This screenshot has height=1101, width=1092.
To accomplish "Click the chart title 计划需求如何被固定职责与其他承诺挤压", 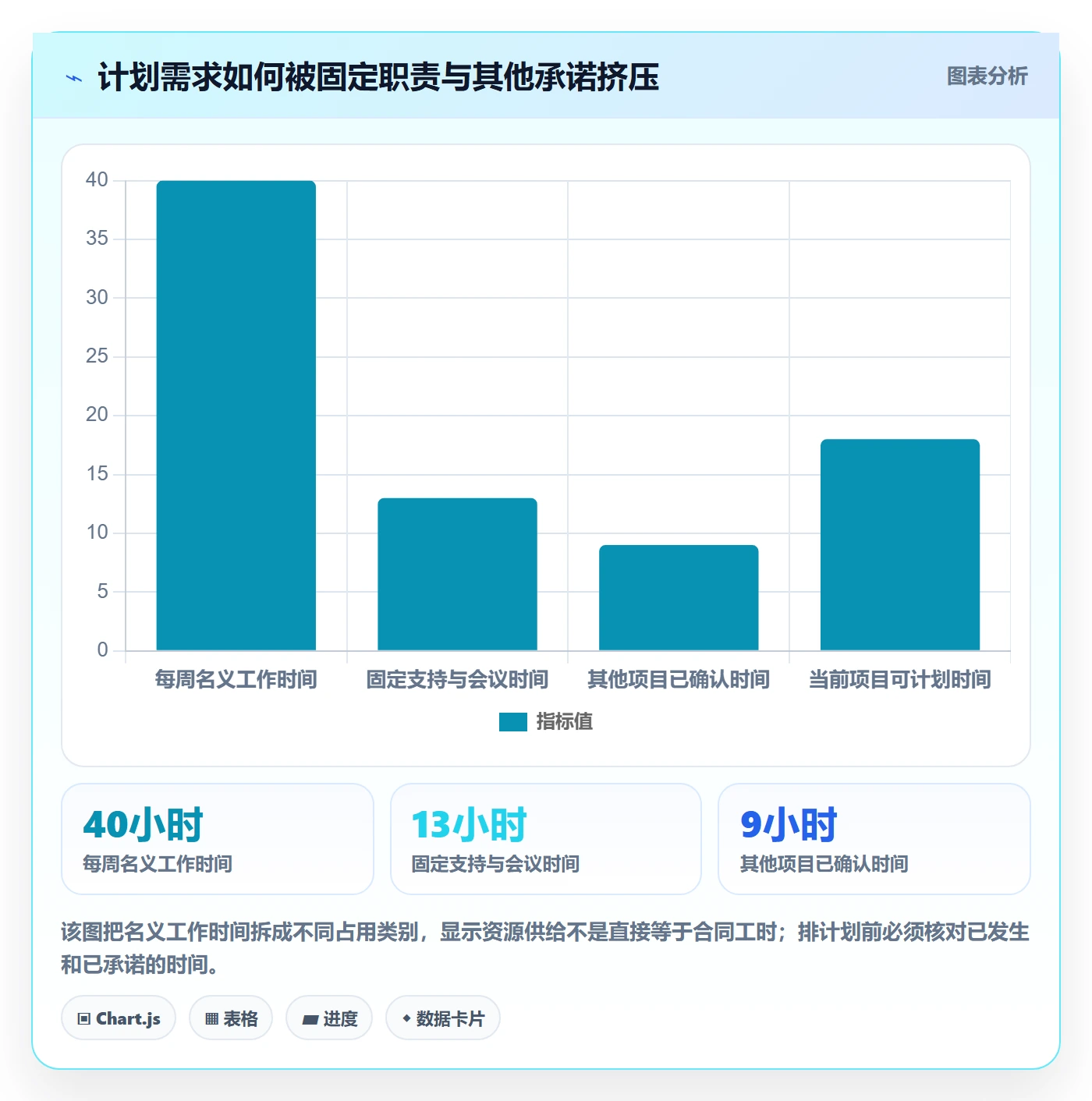I will [x=378, y=77].
